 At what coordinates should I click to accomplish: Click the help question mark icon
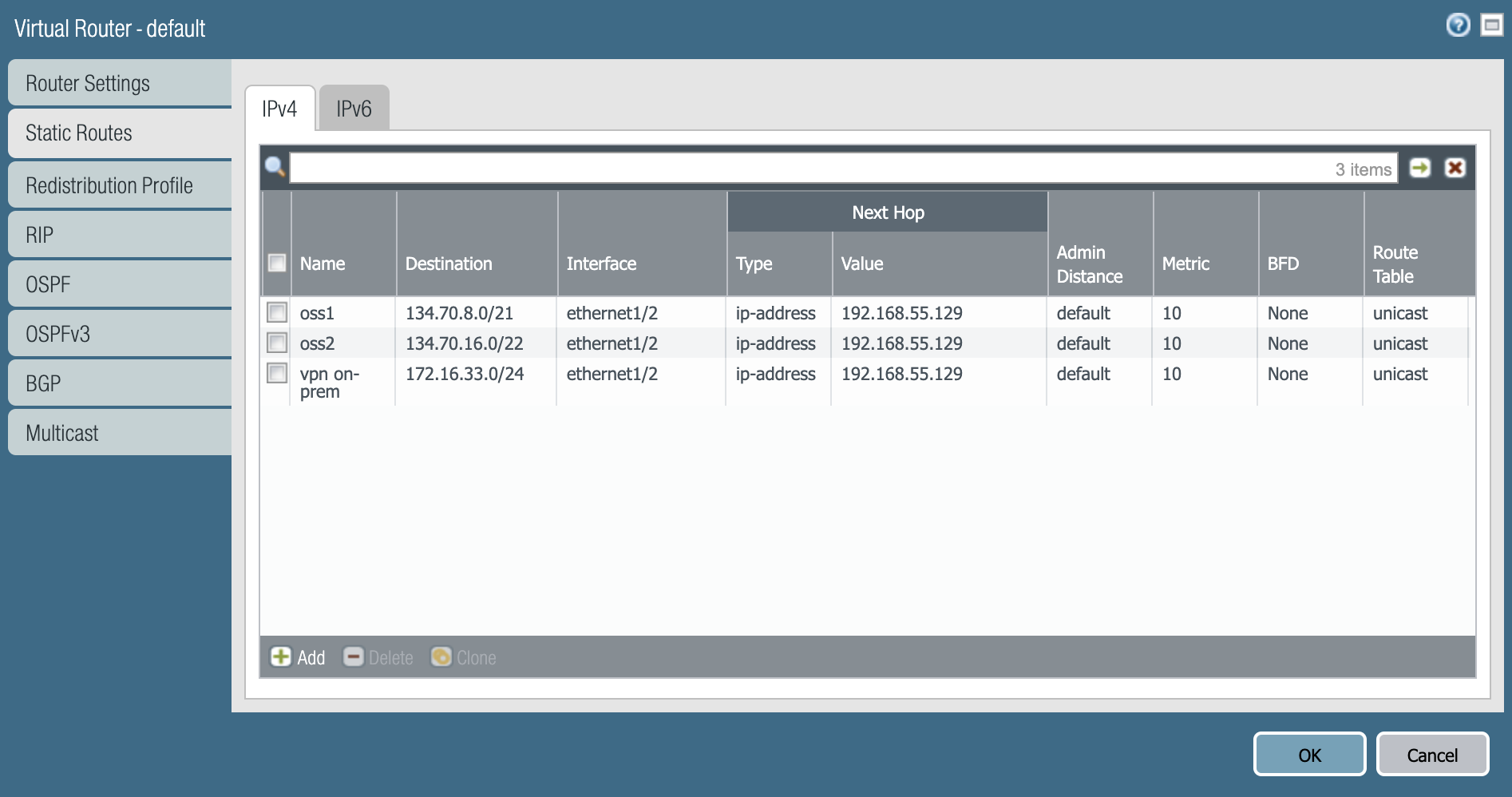click(x=1458, y=26)
